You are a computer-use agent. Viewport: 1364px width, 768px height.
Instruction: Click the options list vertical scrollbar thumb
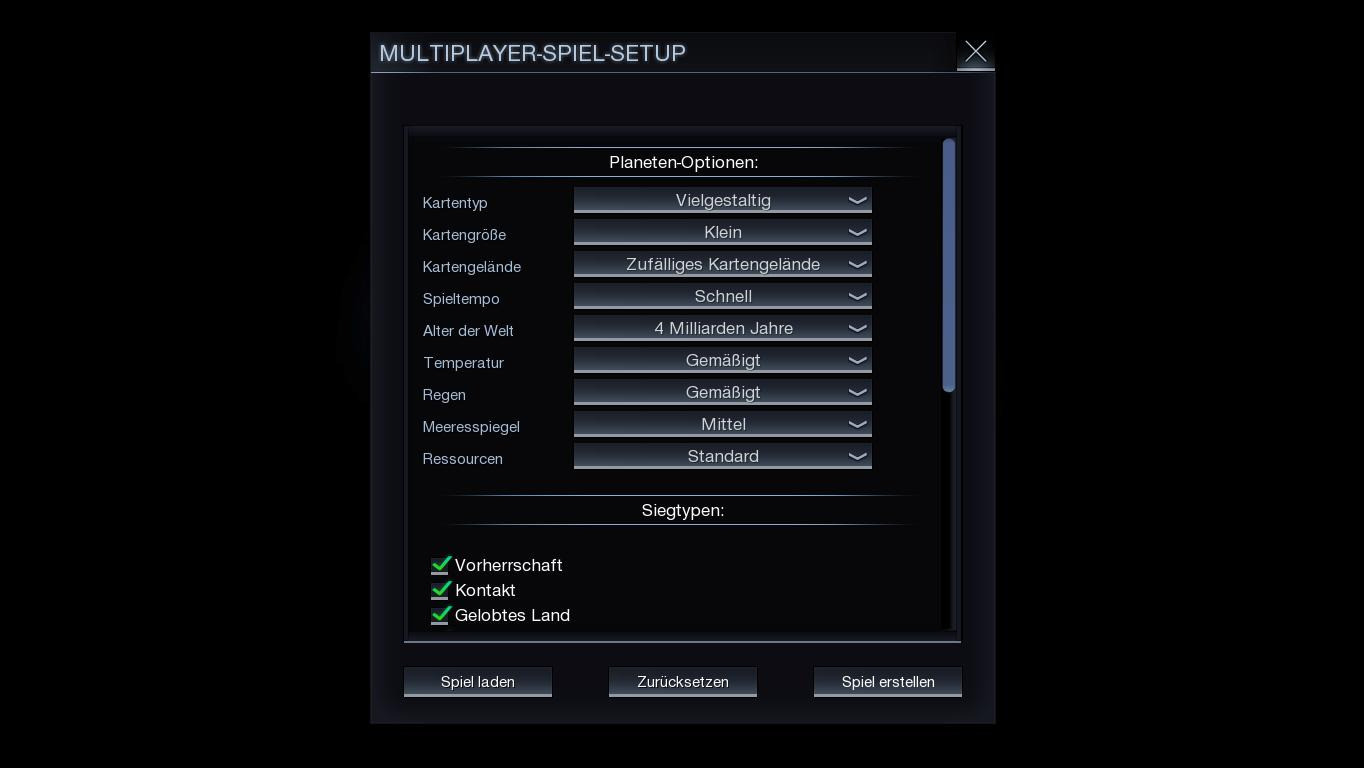pyautogui.click(x=949, y=265)
